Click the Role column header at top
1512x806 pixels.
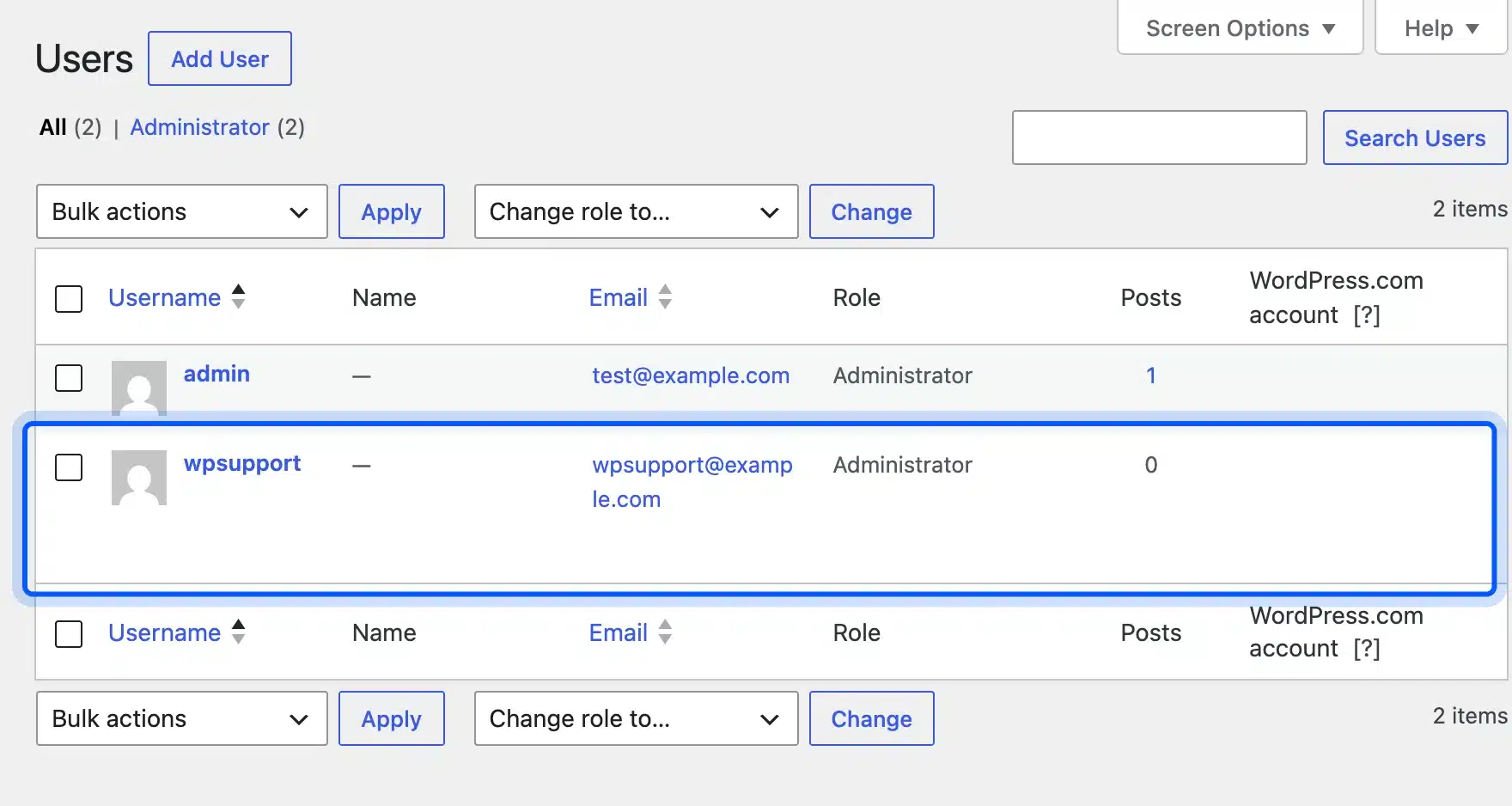(x=857, y=297)
